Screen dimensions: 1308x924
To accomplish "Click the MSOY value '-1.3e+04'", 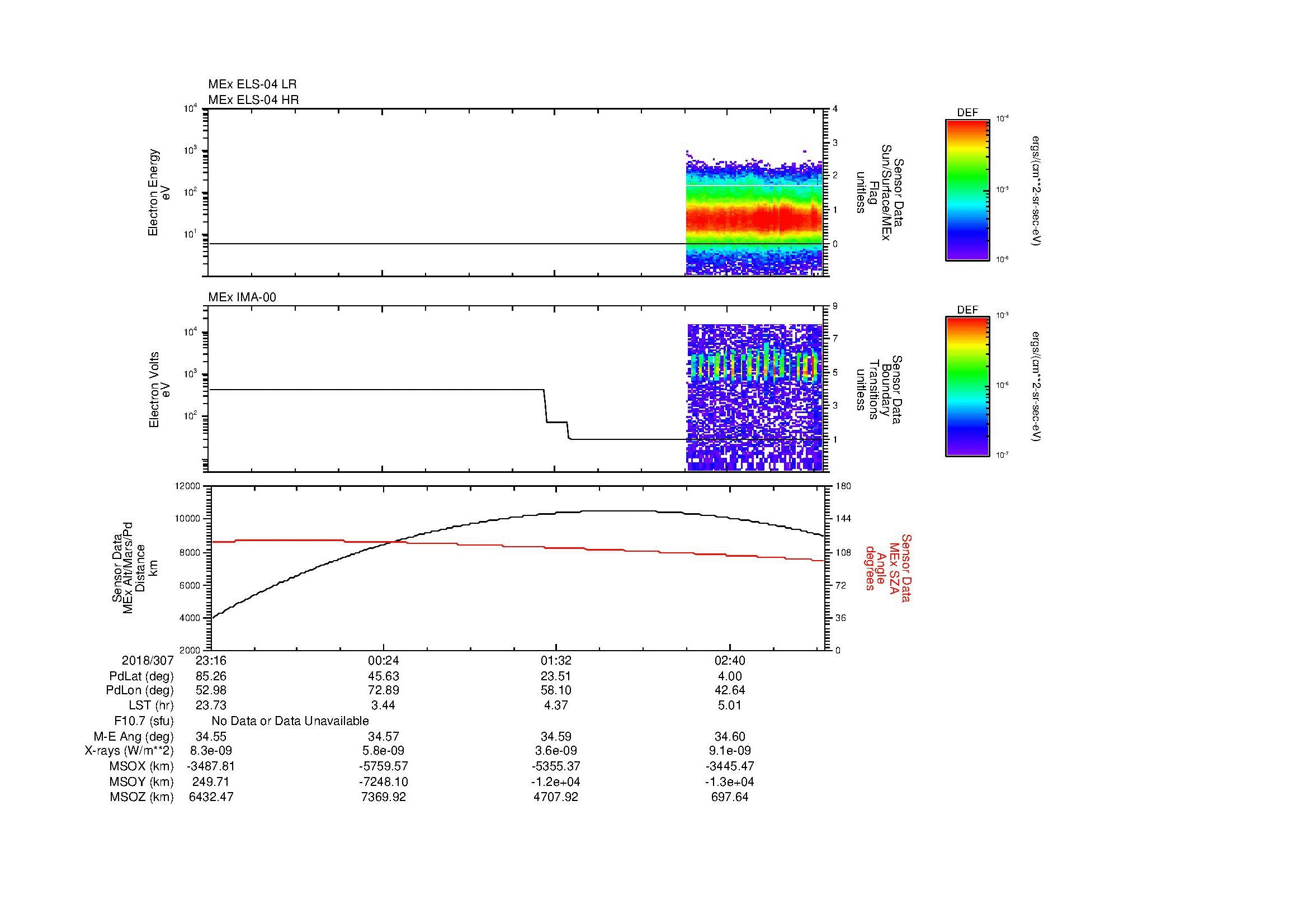I will [730, 781].
